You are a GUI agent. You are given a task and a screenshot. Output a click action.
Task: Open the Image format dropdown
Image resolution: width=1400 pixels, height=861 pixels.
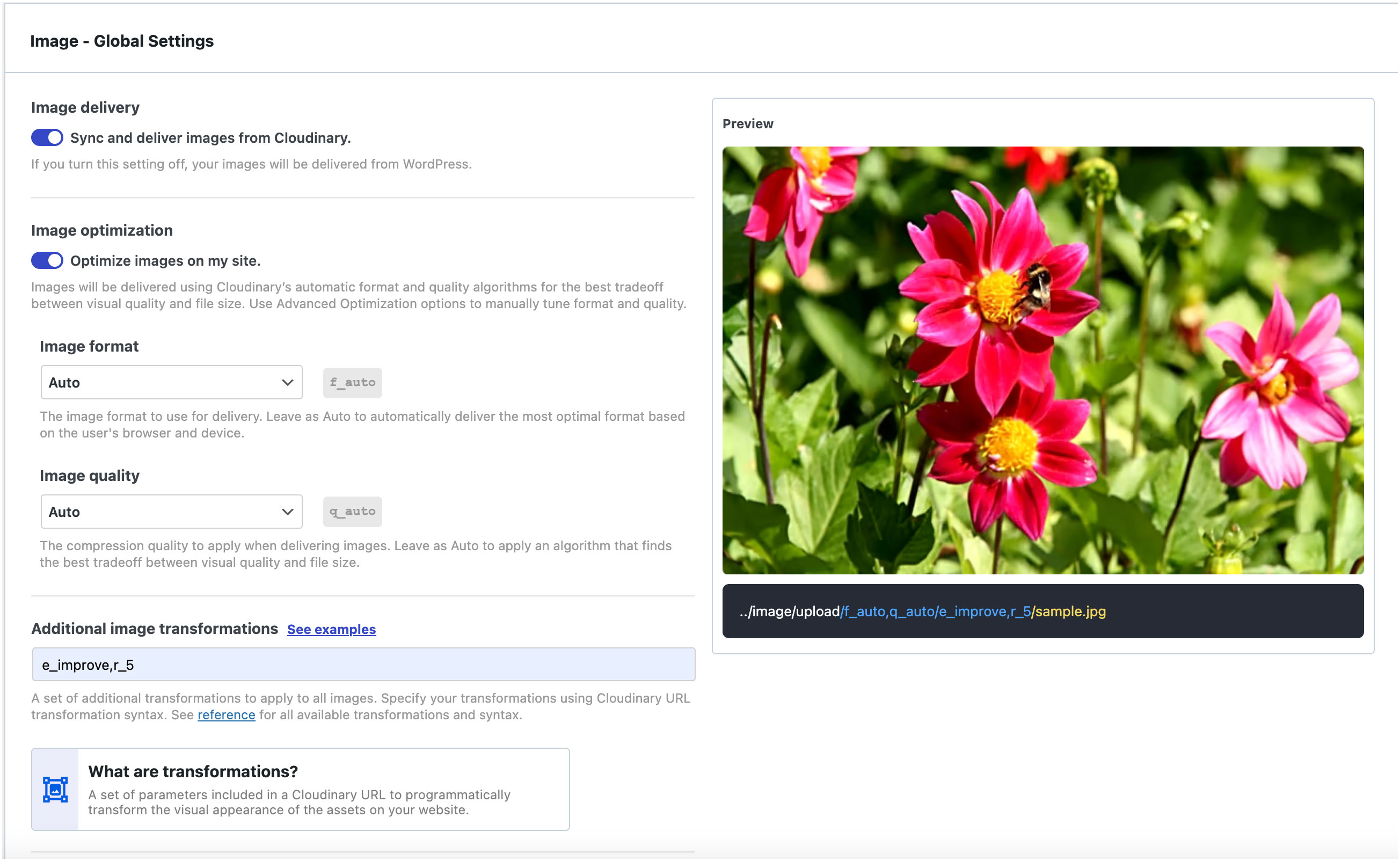[x=171, y=383]
